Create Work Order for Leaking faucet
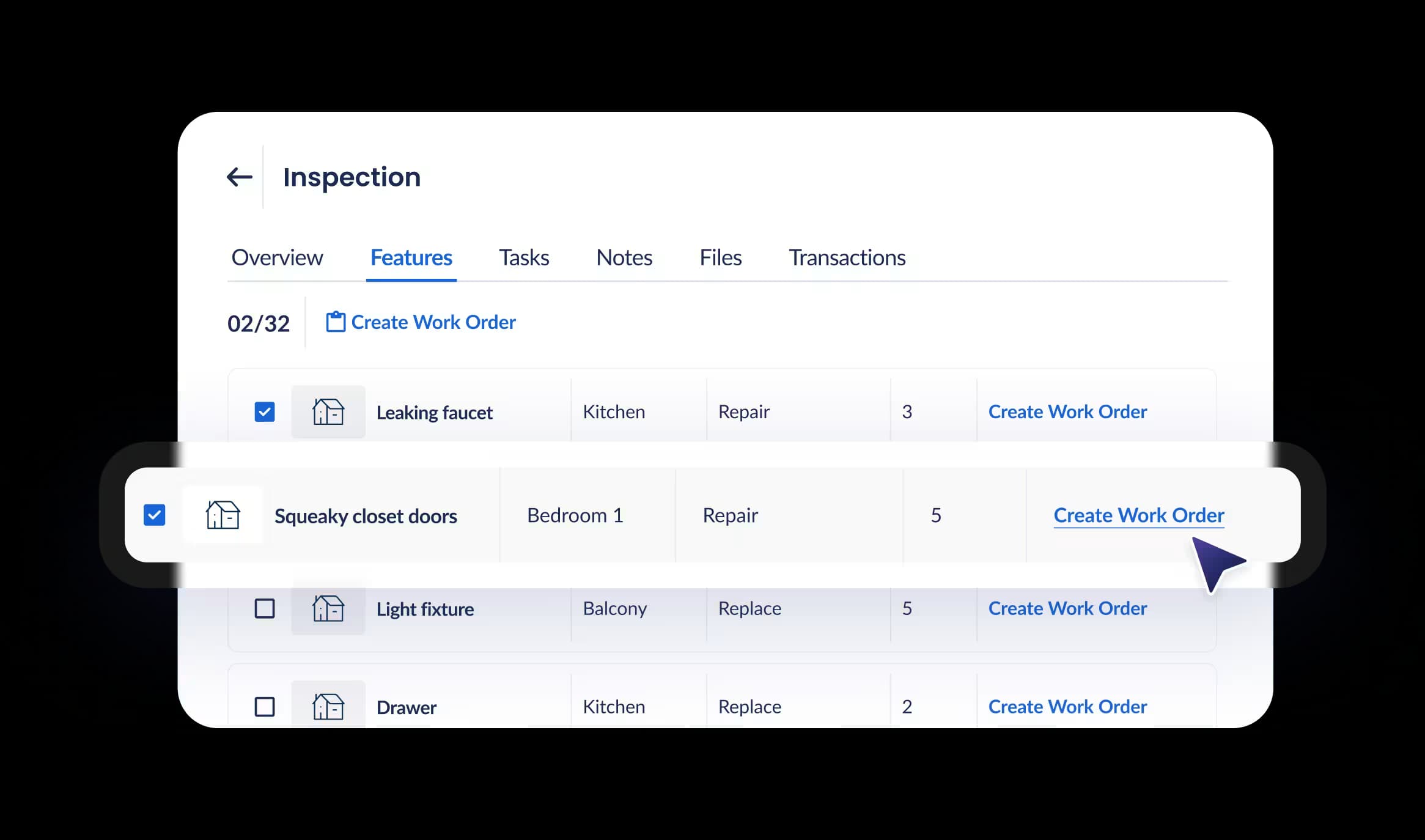 [x=1067, y=411]
